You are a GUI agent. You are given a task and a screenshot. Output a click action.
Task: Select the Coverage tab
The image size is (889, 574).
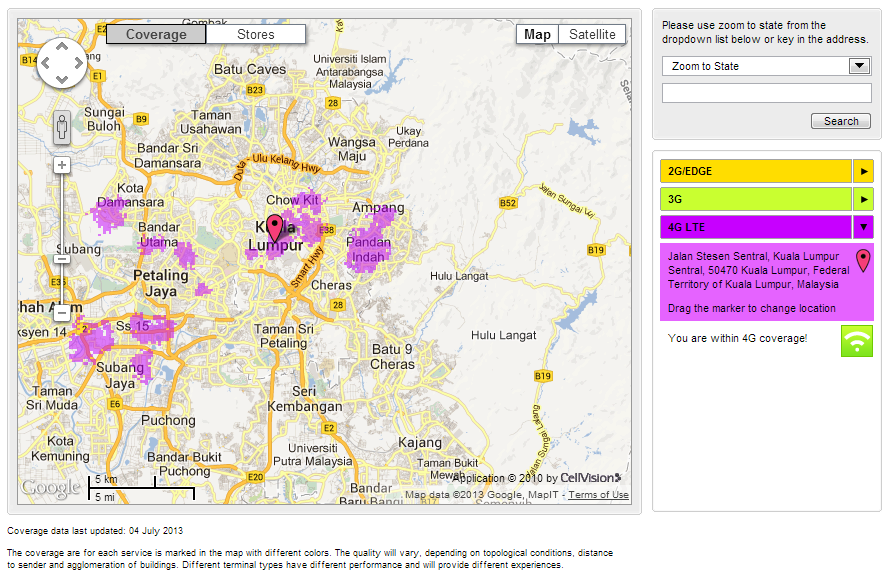coord(156,34)
